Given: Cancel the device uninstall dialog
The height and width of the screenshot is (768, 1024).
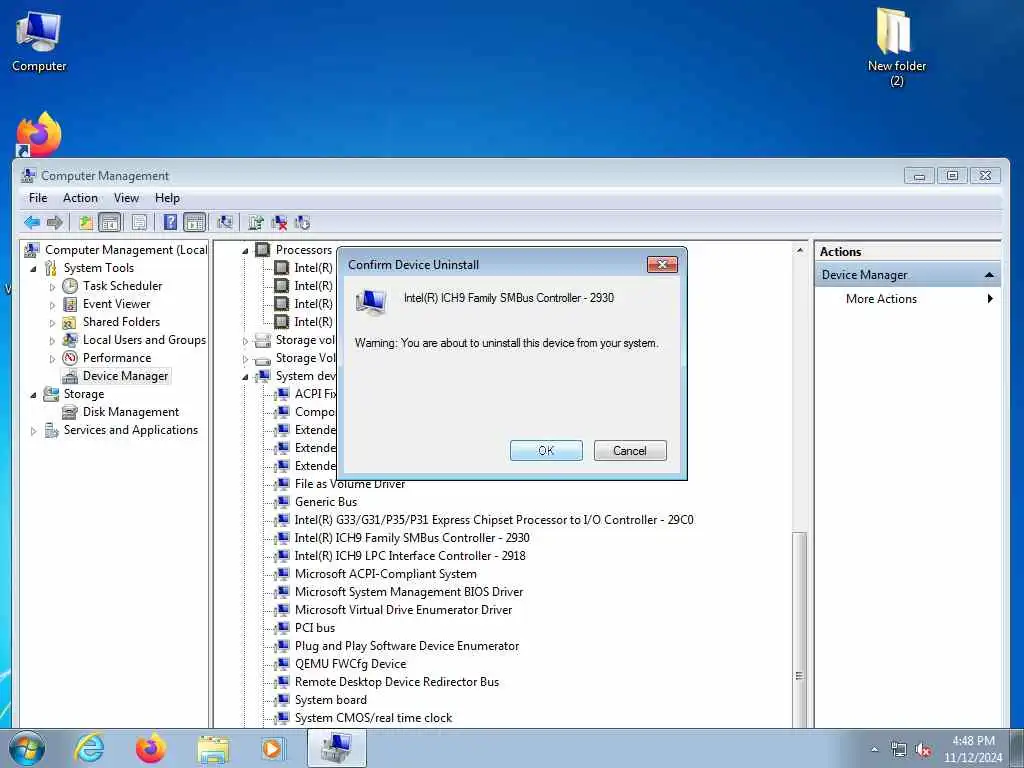Looking at the screenshot, I should [x=630, y=451].
